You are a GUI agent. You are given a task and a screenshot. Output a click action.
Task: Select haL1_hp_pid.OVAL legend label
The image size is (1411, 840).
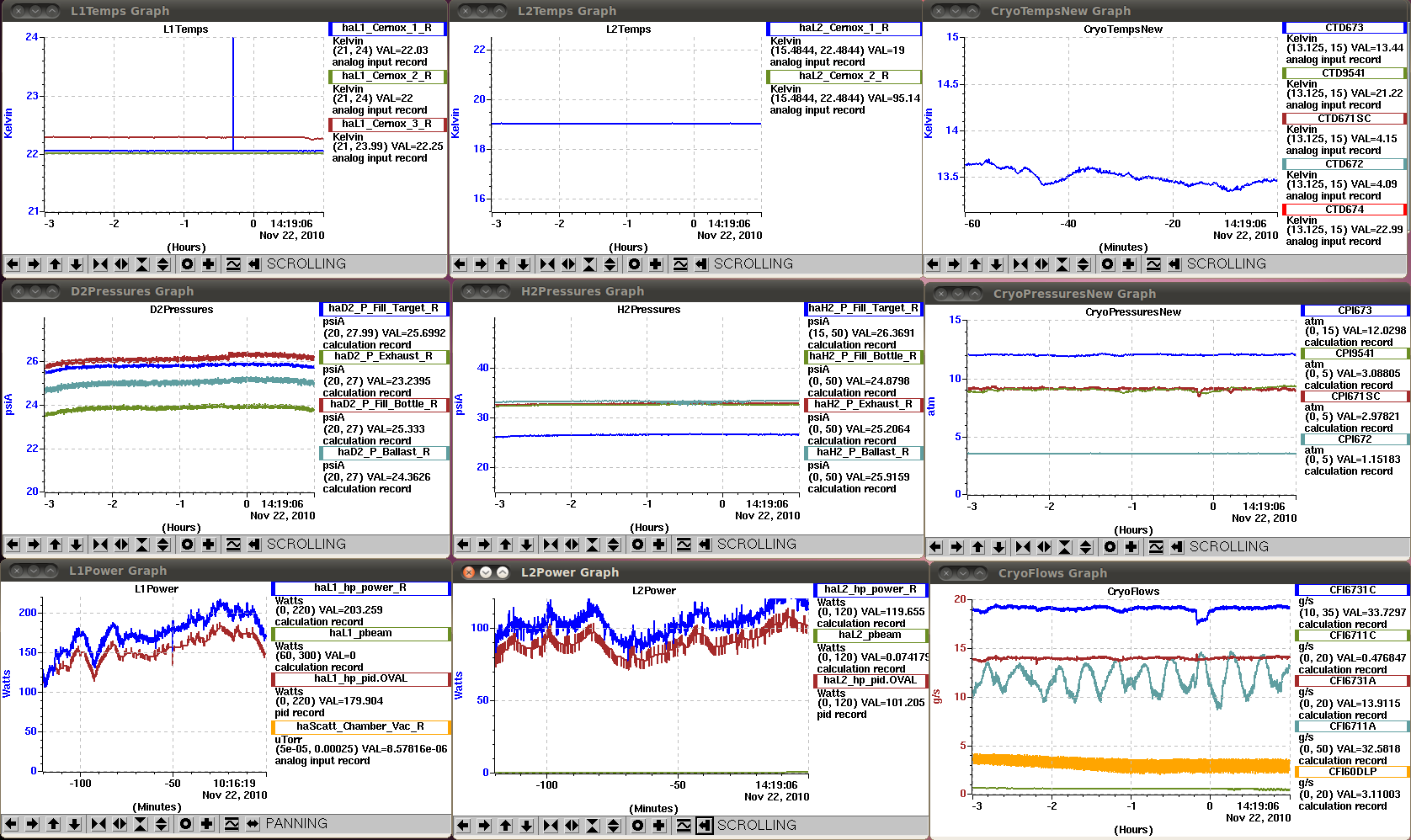click(x=360, y=679)
